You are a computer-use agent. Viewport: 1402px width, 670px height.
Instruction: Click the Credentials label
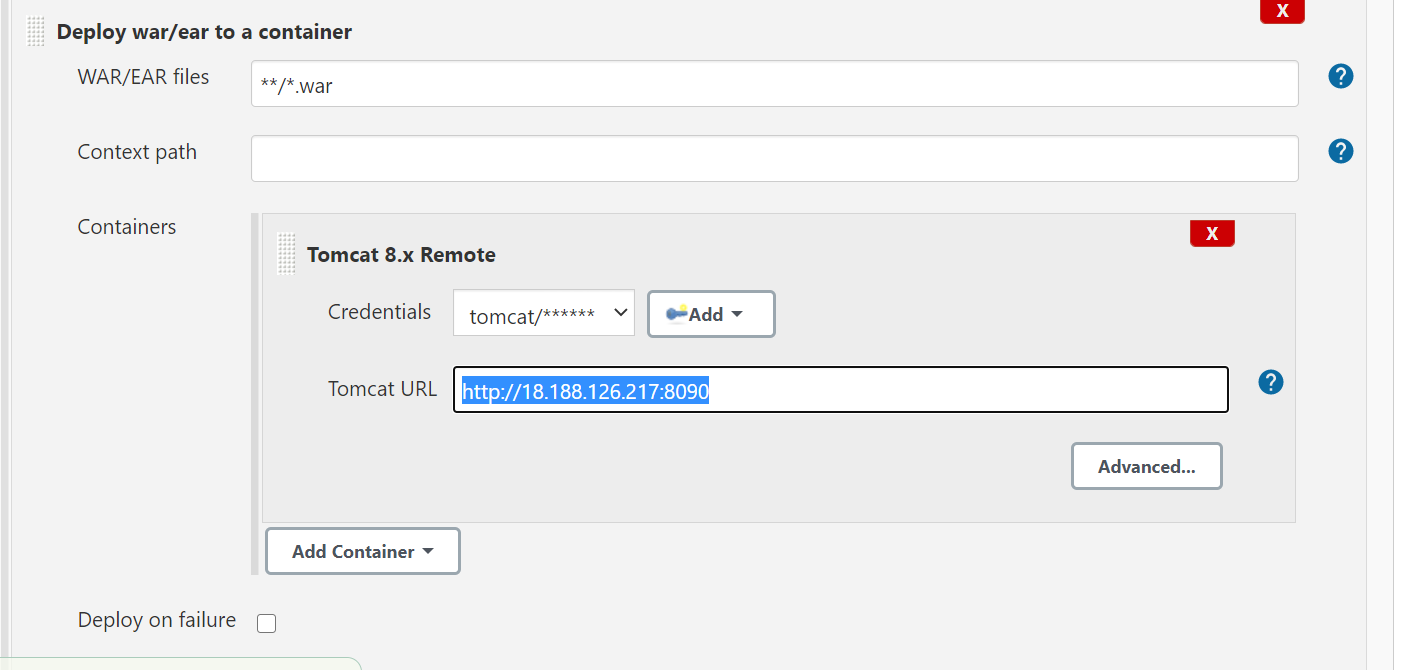(379, 312)
